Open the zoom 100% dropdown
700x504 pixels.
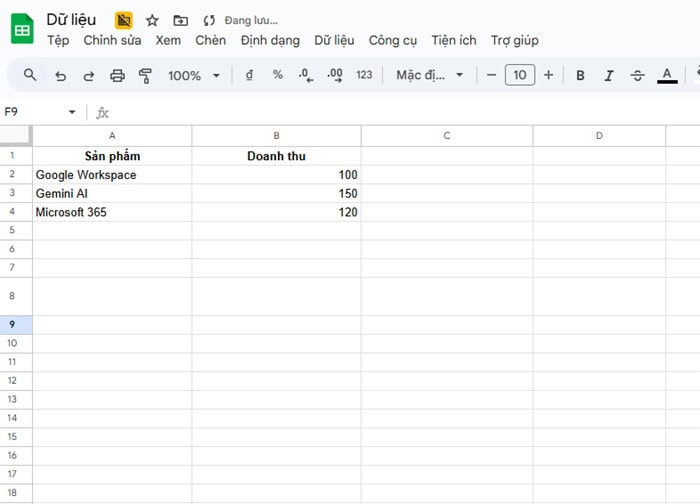tap(194, 75)
